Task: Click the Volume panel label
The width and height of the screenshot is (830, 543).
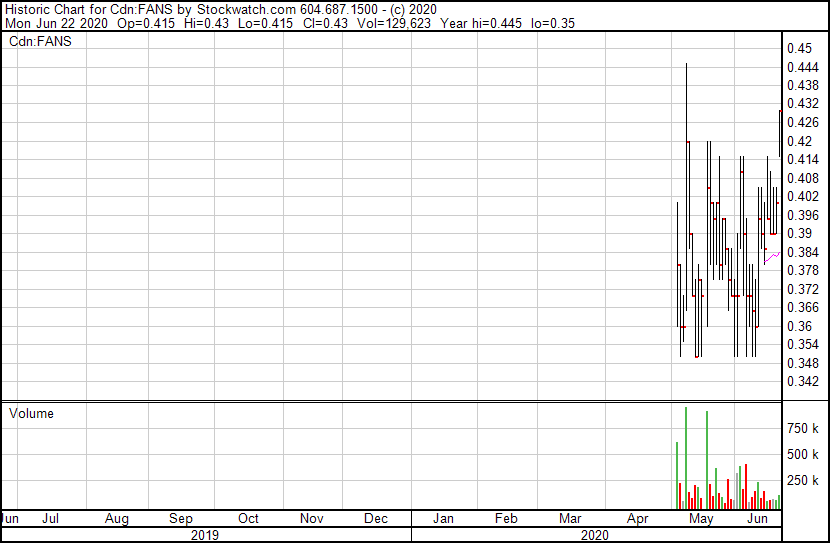Action: [31, 413]
